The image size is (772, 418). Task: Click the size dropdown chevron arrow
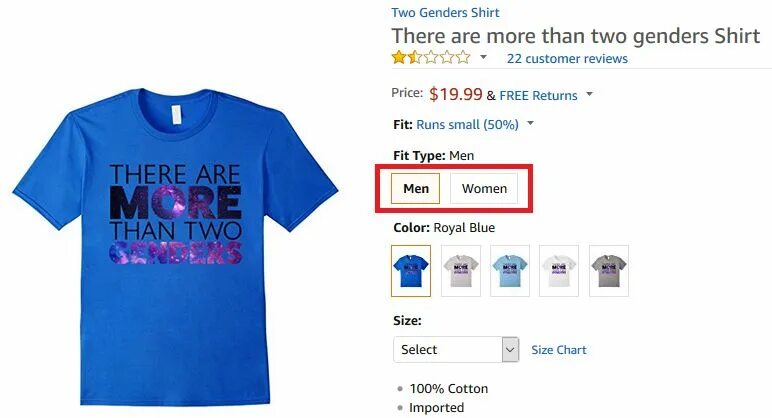tap(510, 350)
